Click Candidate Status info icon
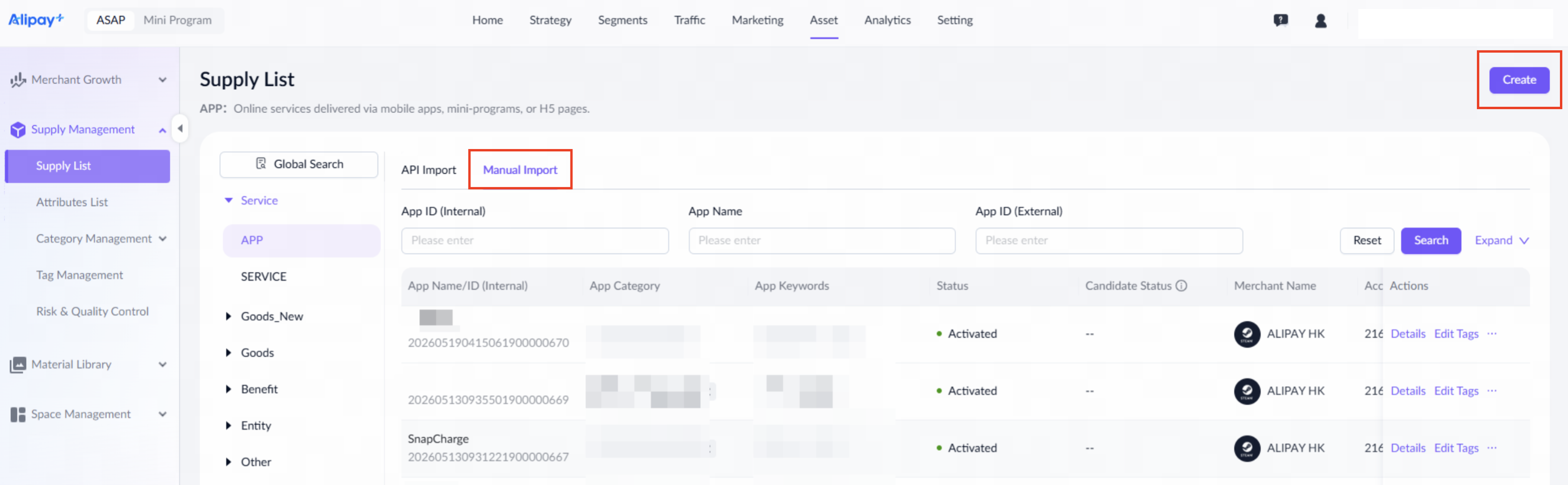 click(1181, 286)
